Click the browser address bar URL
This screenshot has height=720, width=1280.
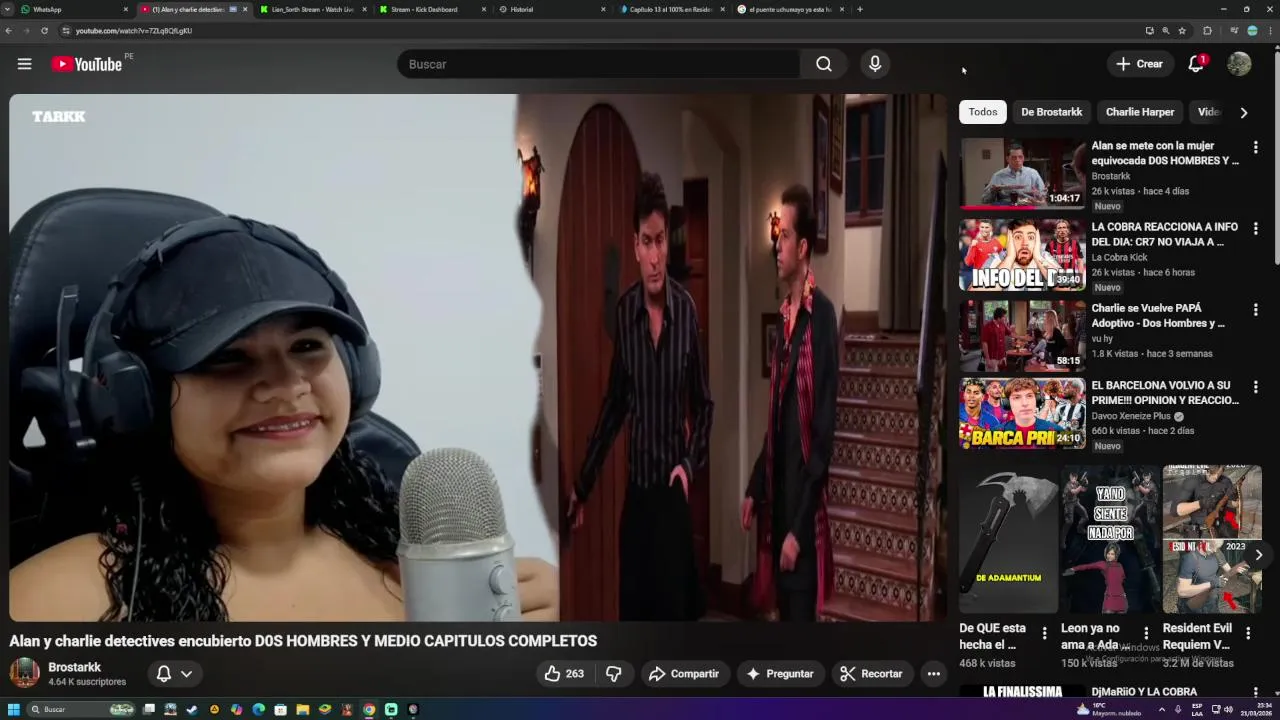pyautogui.click(x=134, y=31)
